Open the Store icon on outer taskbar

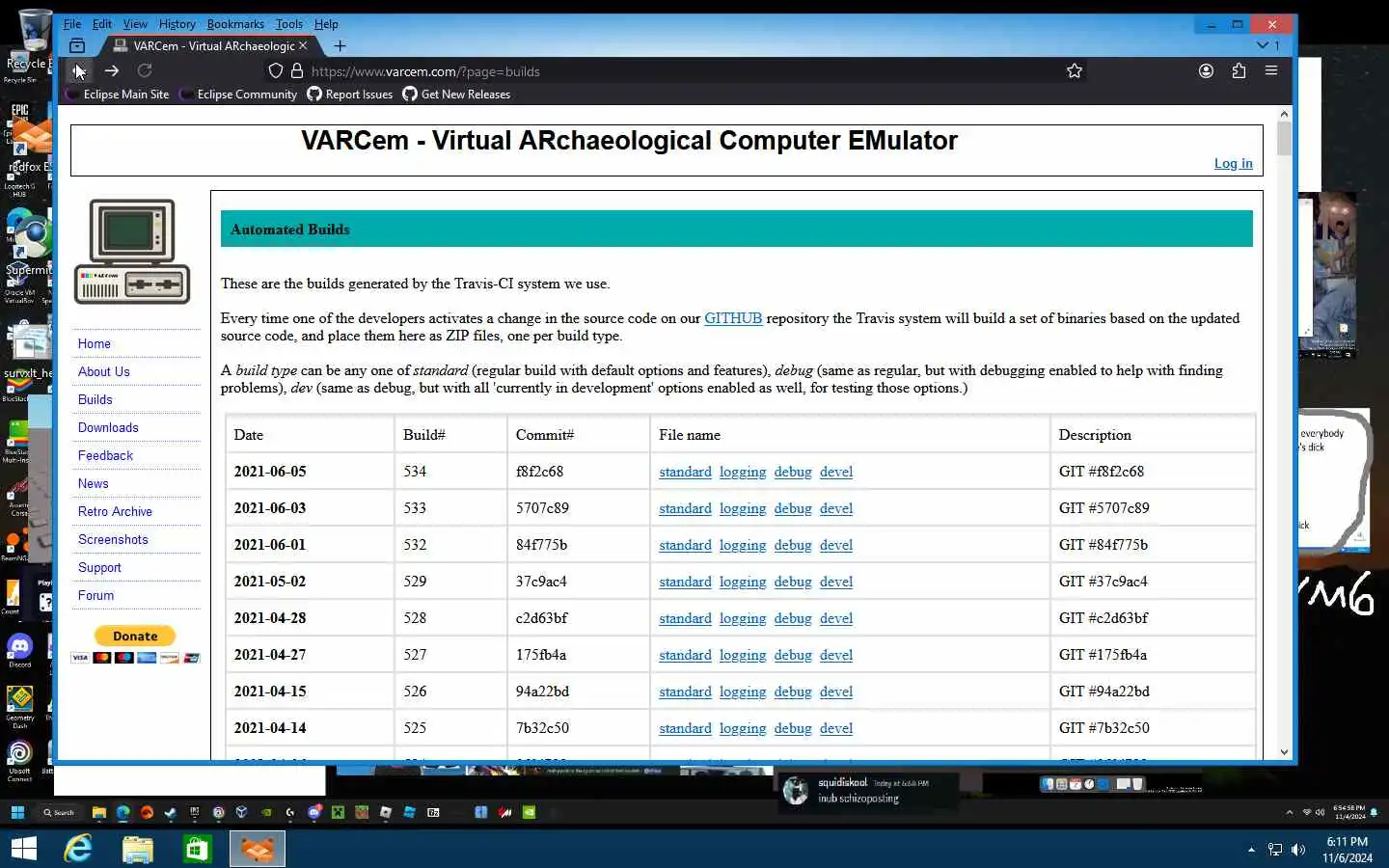point(198,849)
